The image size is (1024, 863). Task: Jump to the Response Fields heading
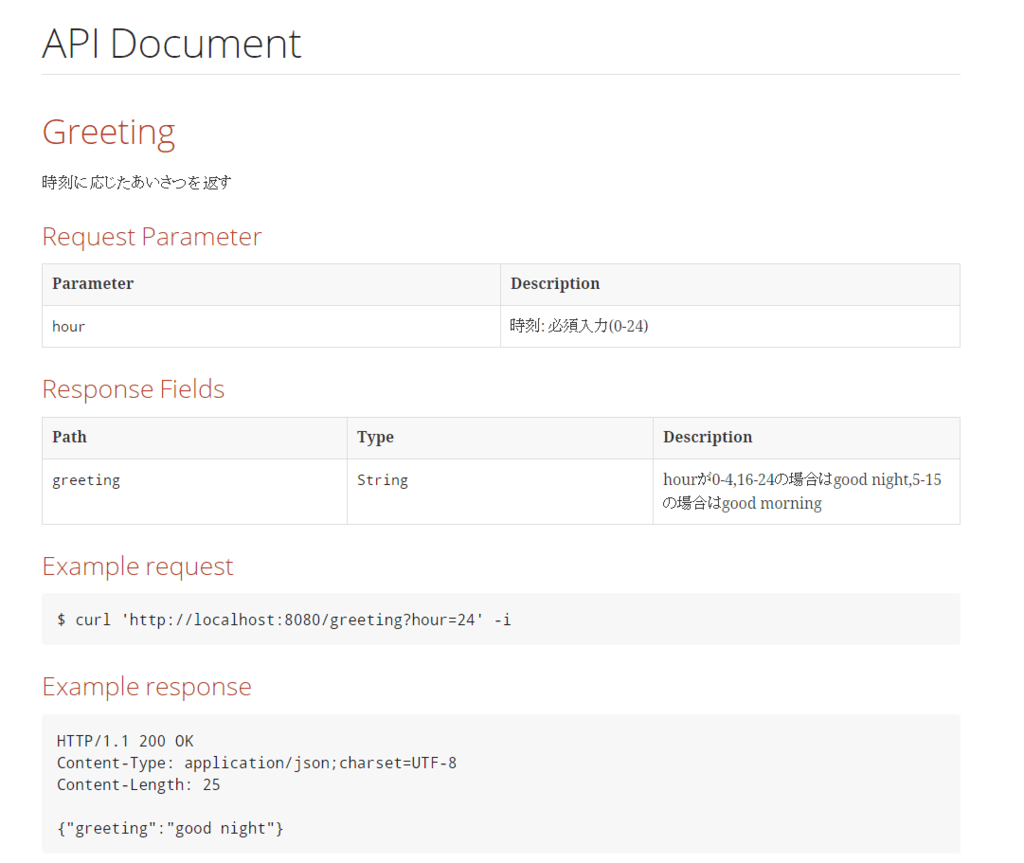133,389
